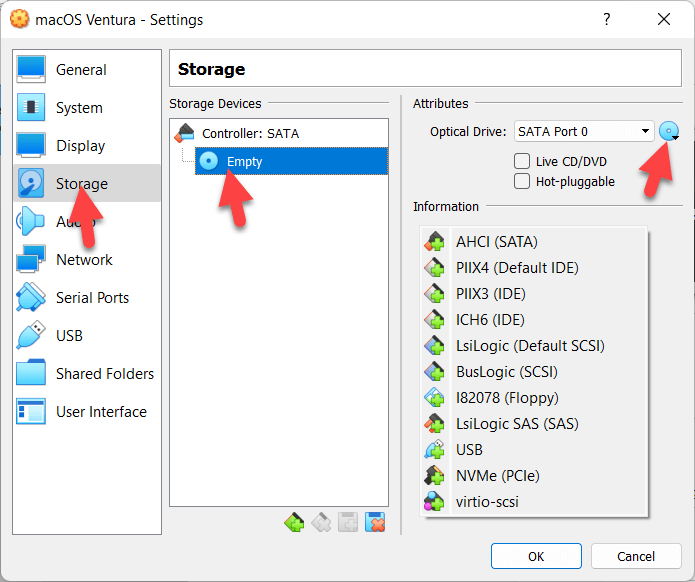Open the Serial Ports section
695x582 pixels.
[x=92, y=298]
